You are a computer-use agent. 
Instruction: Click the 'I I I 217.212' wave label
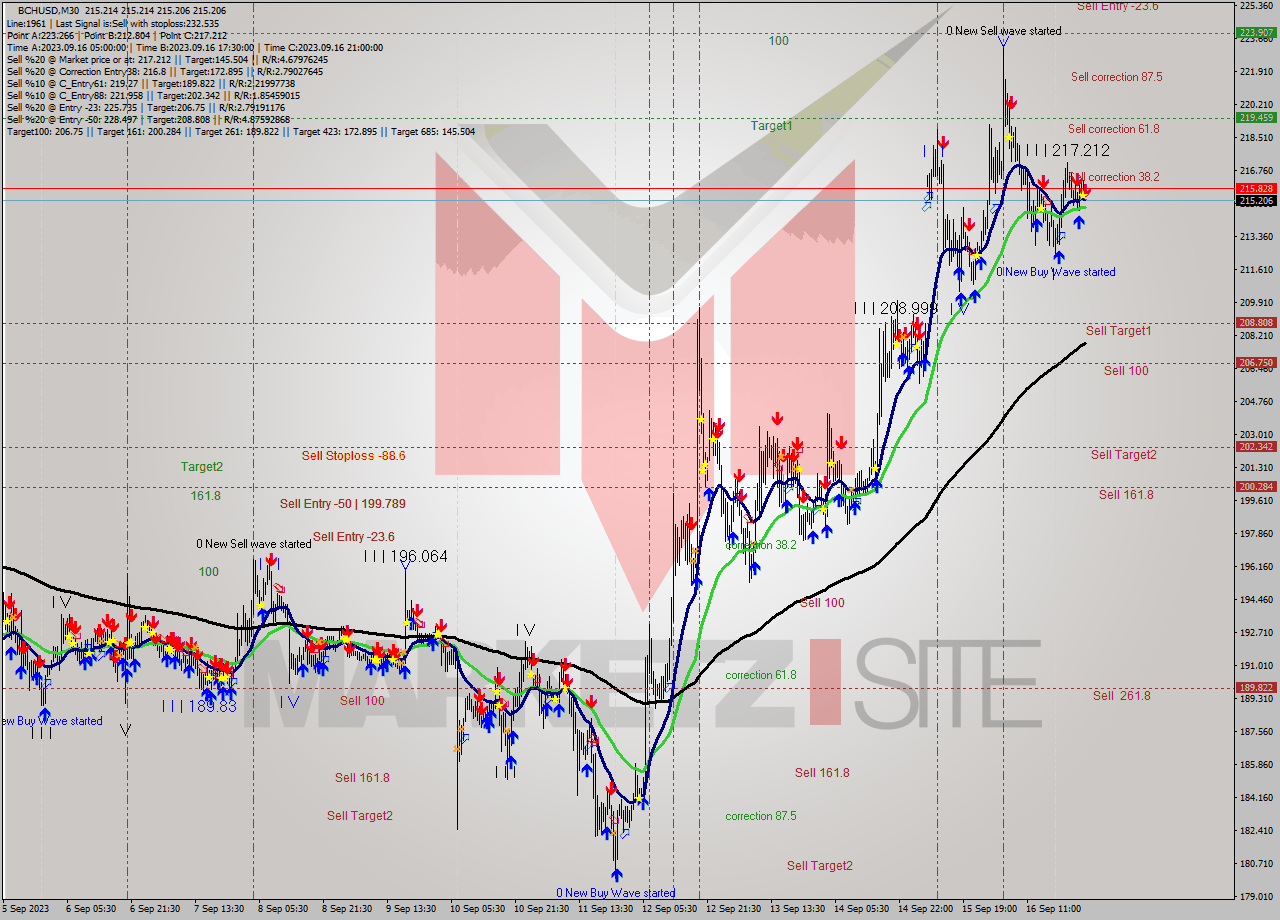point(1069,150)
